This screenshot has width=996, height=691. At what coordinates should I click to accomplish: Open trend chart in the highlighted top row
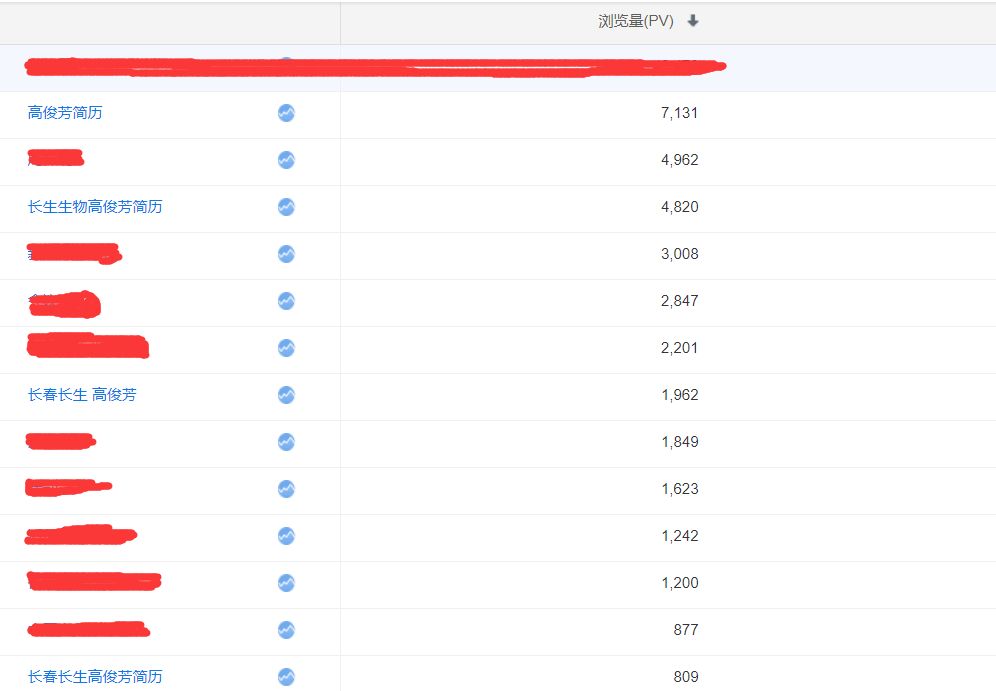coord(286,66)
